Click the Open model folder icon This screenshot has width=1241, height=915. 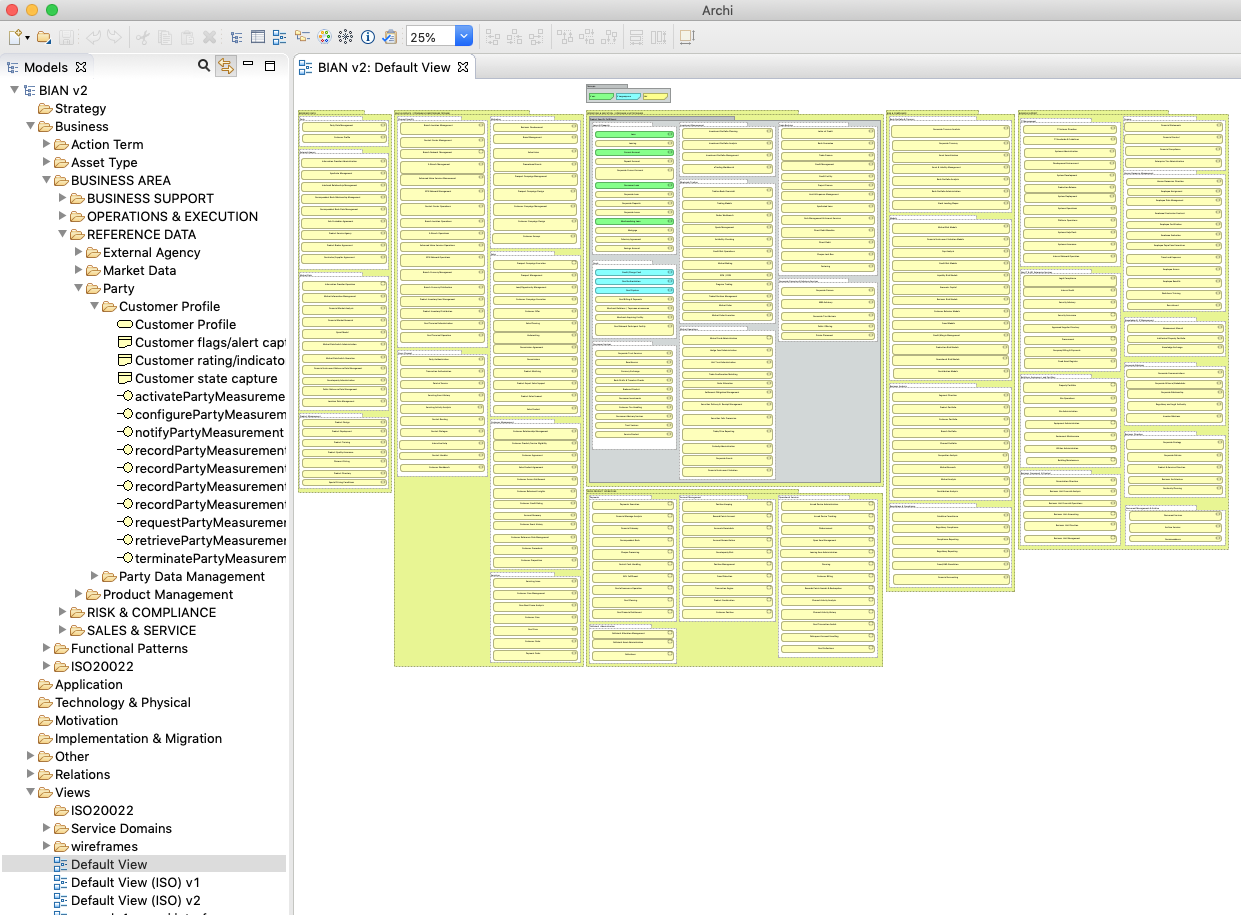pyautogui.click(x=45, y=37)
